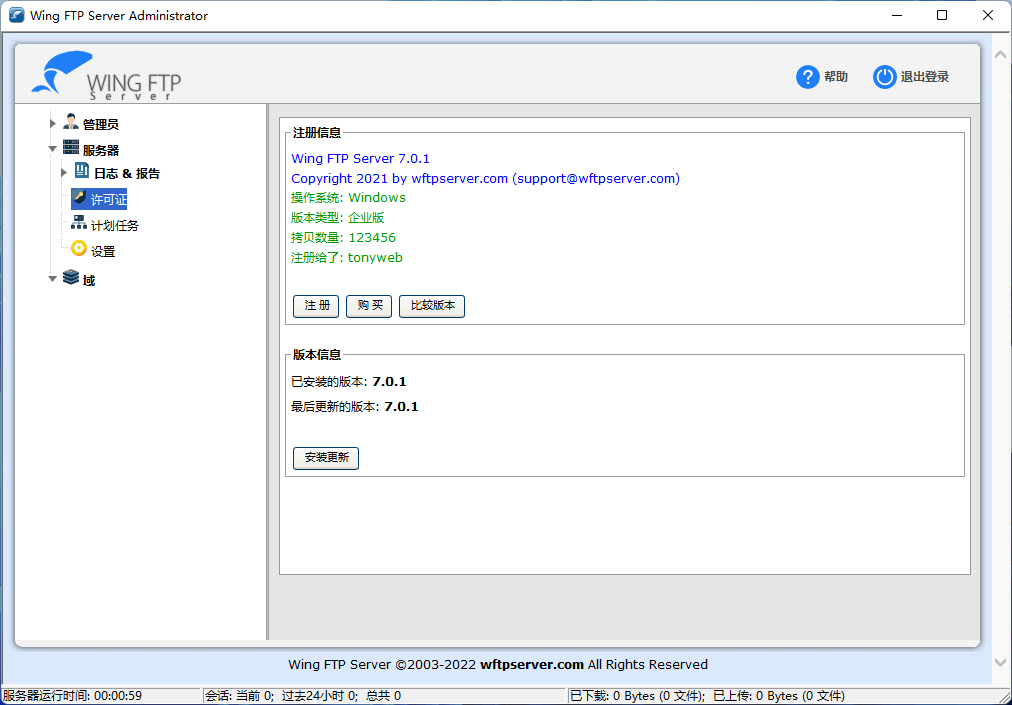The height and width of the screenshot is (705, 1012).
Task: Open 日志 & 报告 via its chart icon
Action: (84, 171)
